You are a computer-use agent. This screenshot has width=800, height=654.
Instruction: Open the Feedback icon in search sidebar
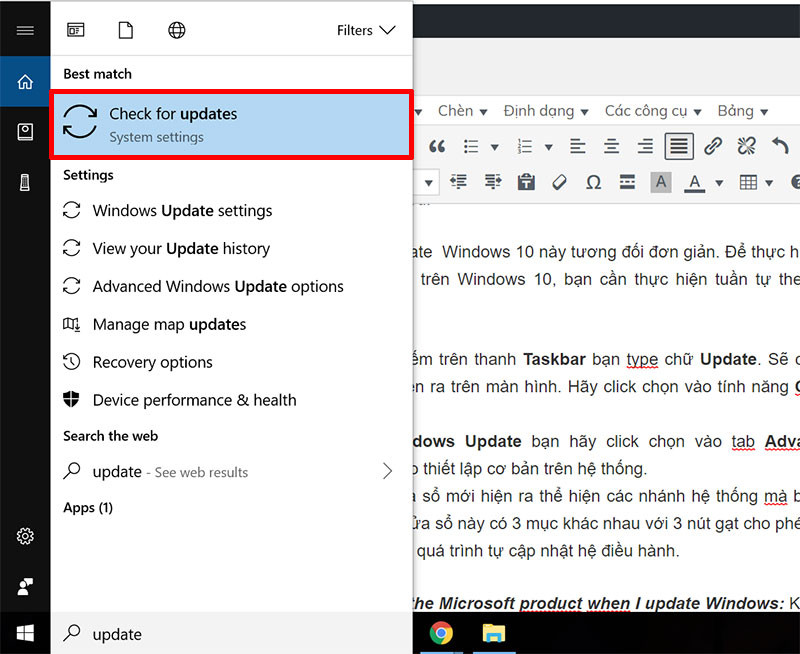coord(25,587)
